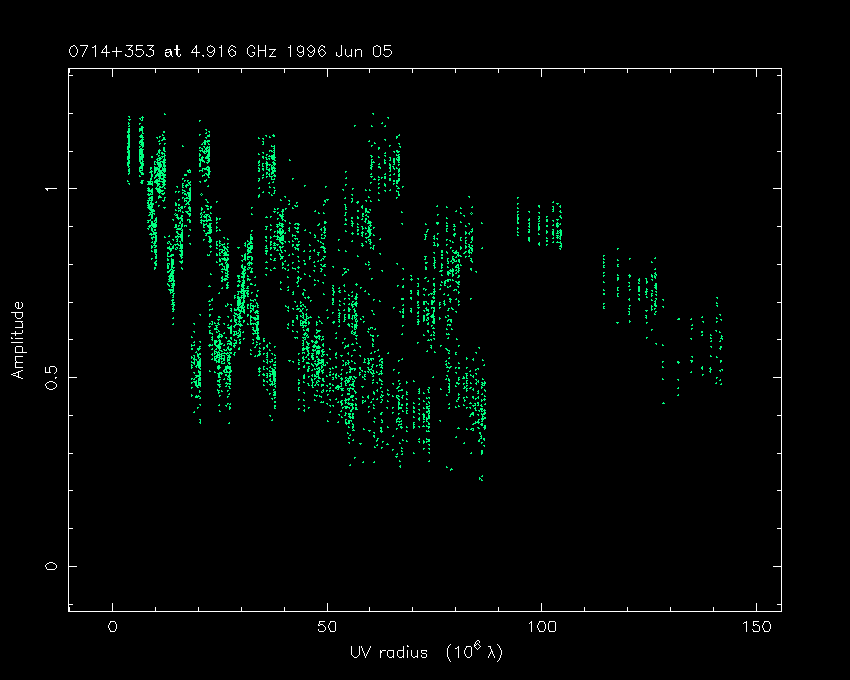Click the y-axis tick label "0.5"
Screen dimensions: 850x680
click(x=48, y=377)
